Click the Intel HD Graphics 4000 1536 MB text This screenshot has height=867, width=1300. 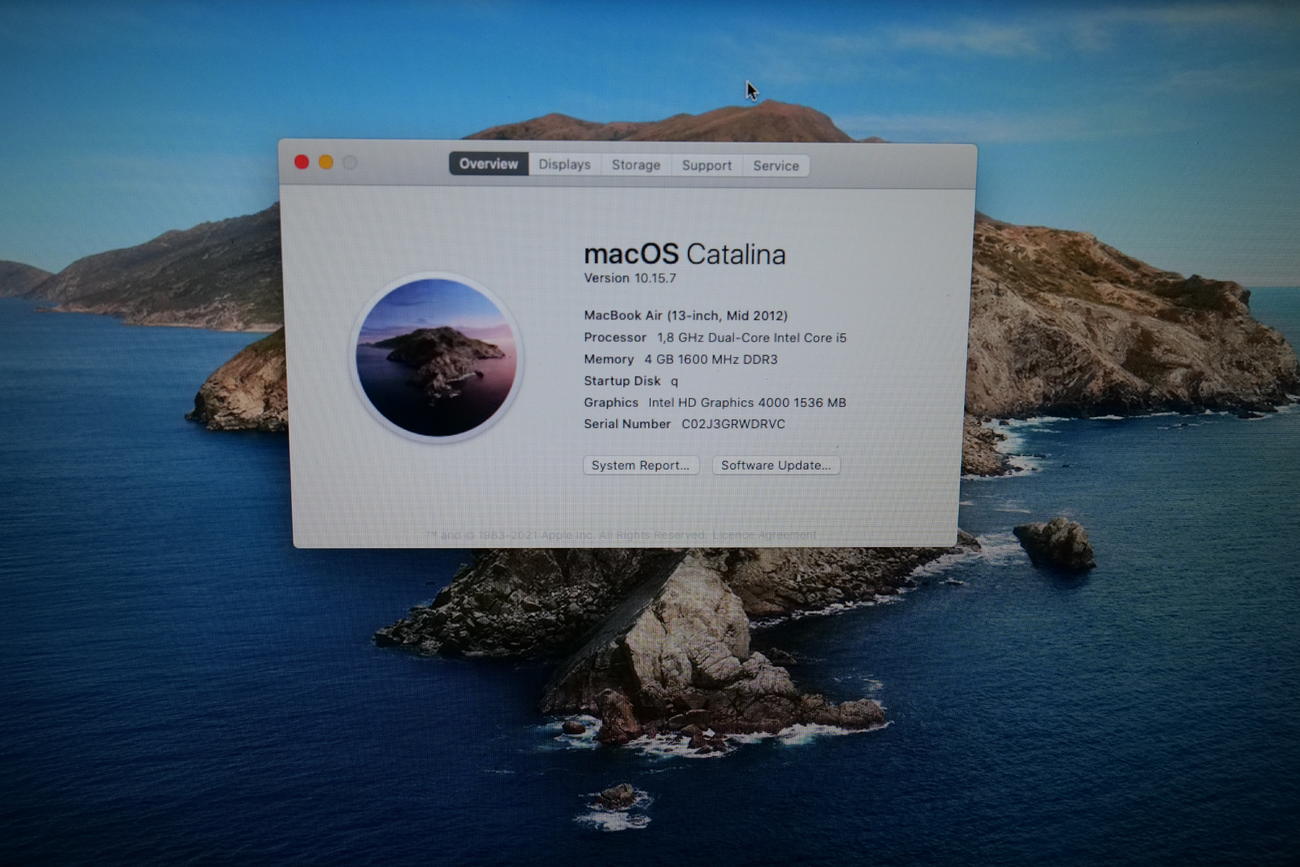coord(747,402)
